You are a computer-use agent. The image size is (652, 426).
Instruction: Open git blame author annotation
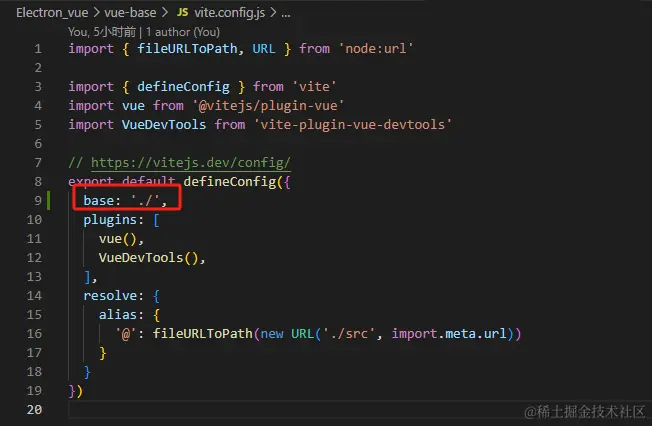pos(144,32)
